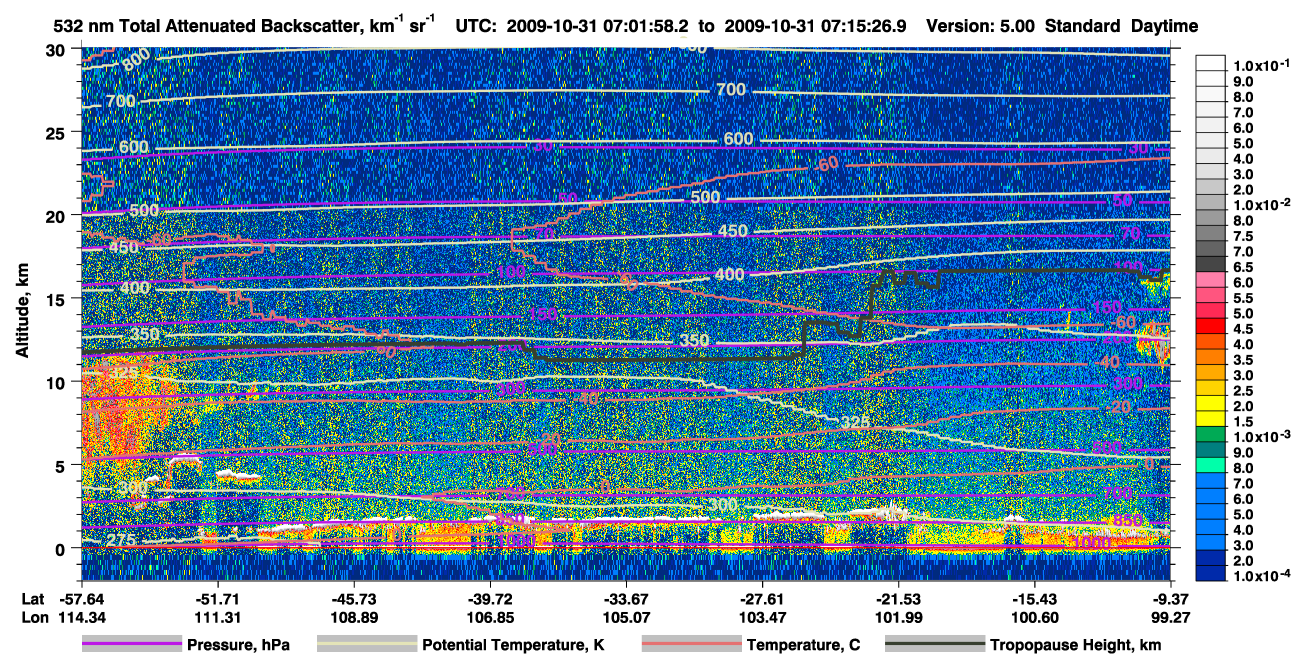Click longitude value 108.89
This screenshot has height=667, width=1300.
coord(353,617)
